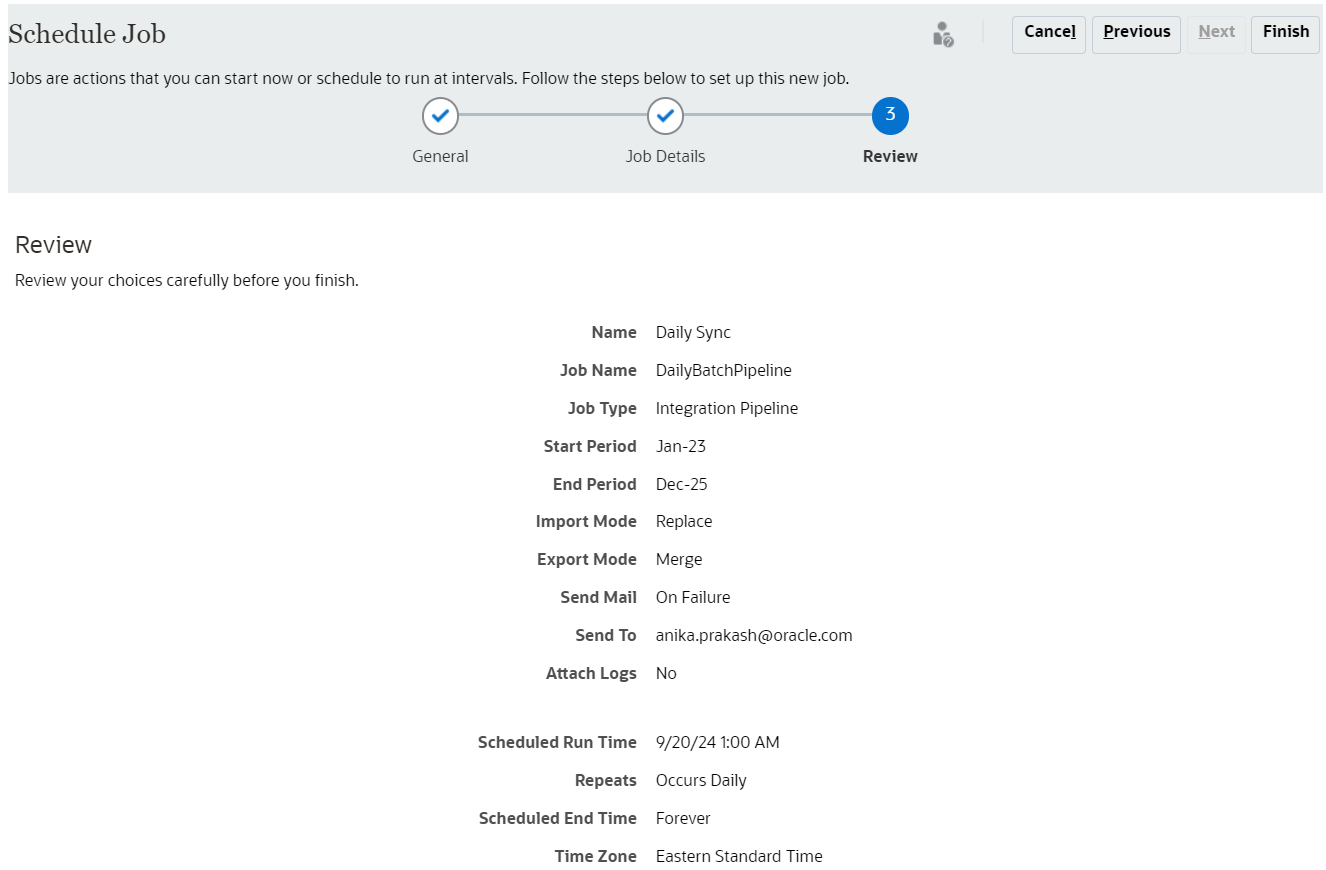Click the blue step 3 circle
Screen dimensions: 1326x870
(890, 116)
